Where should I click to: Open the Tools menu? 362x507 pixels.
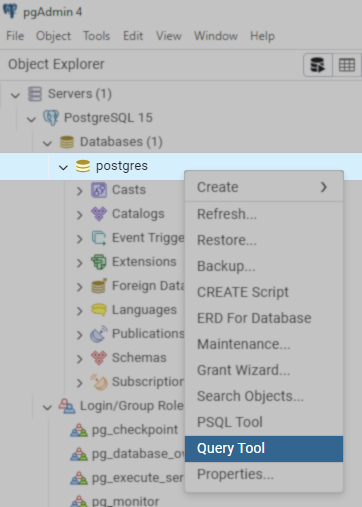[96, 36]
